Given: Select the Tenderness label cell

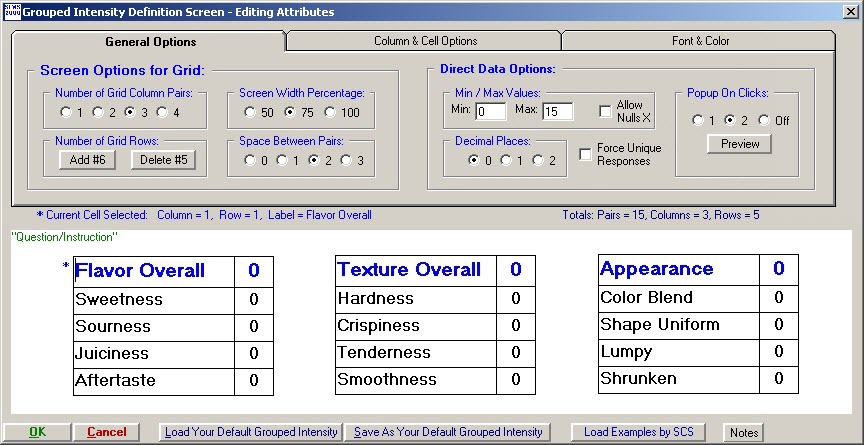Looking at the screenshot, I should point(416,354).
